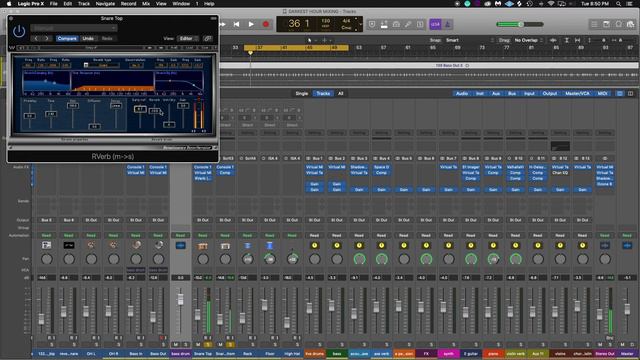
Task: Toggle the RVerb plugin power button
Action: (19, 31)
